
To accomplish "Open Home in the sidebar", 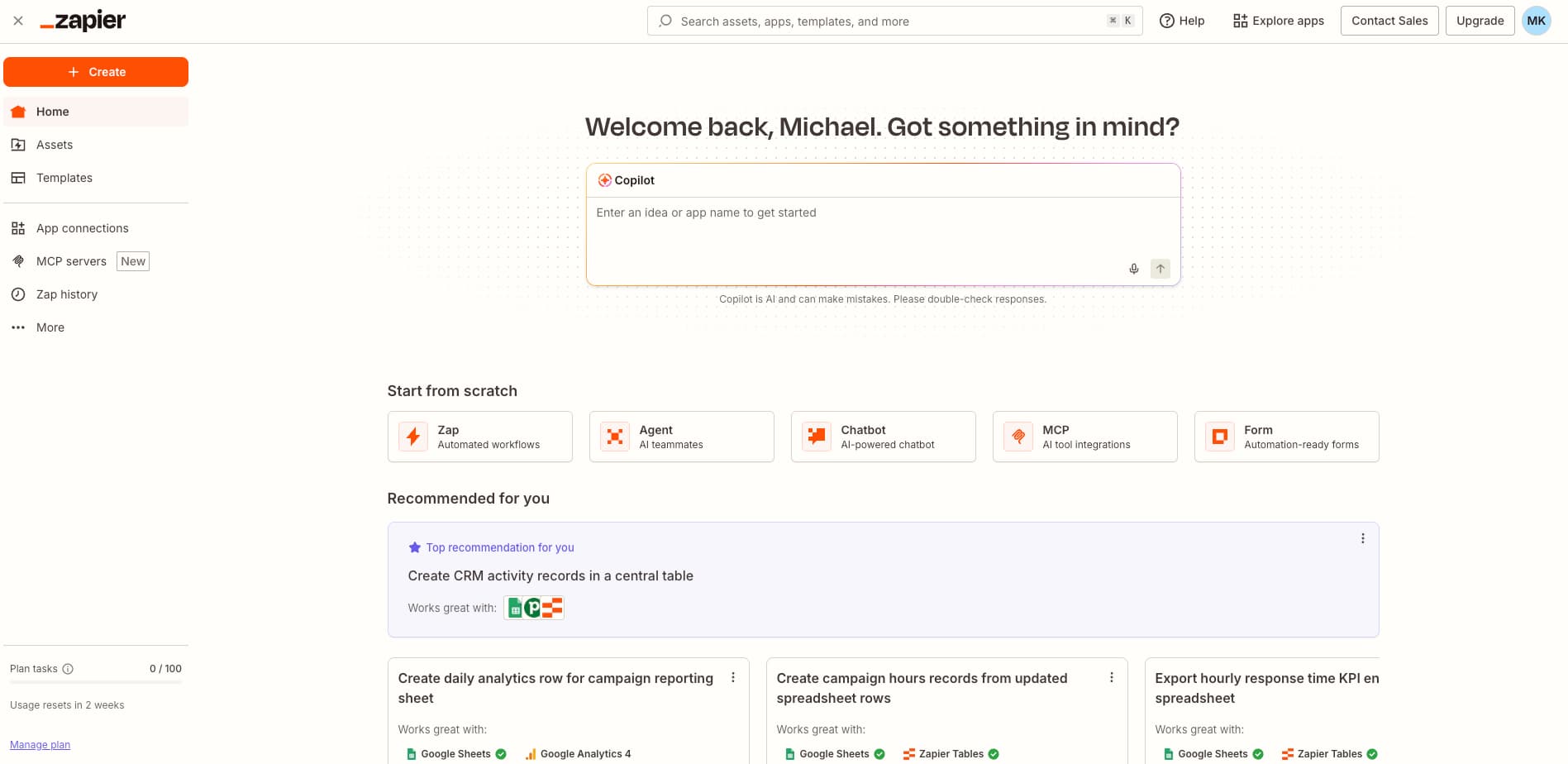I will 96,112.
